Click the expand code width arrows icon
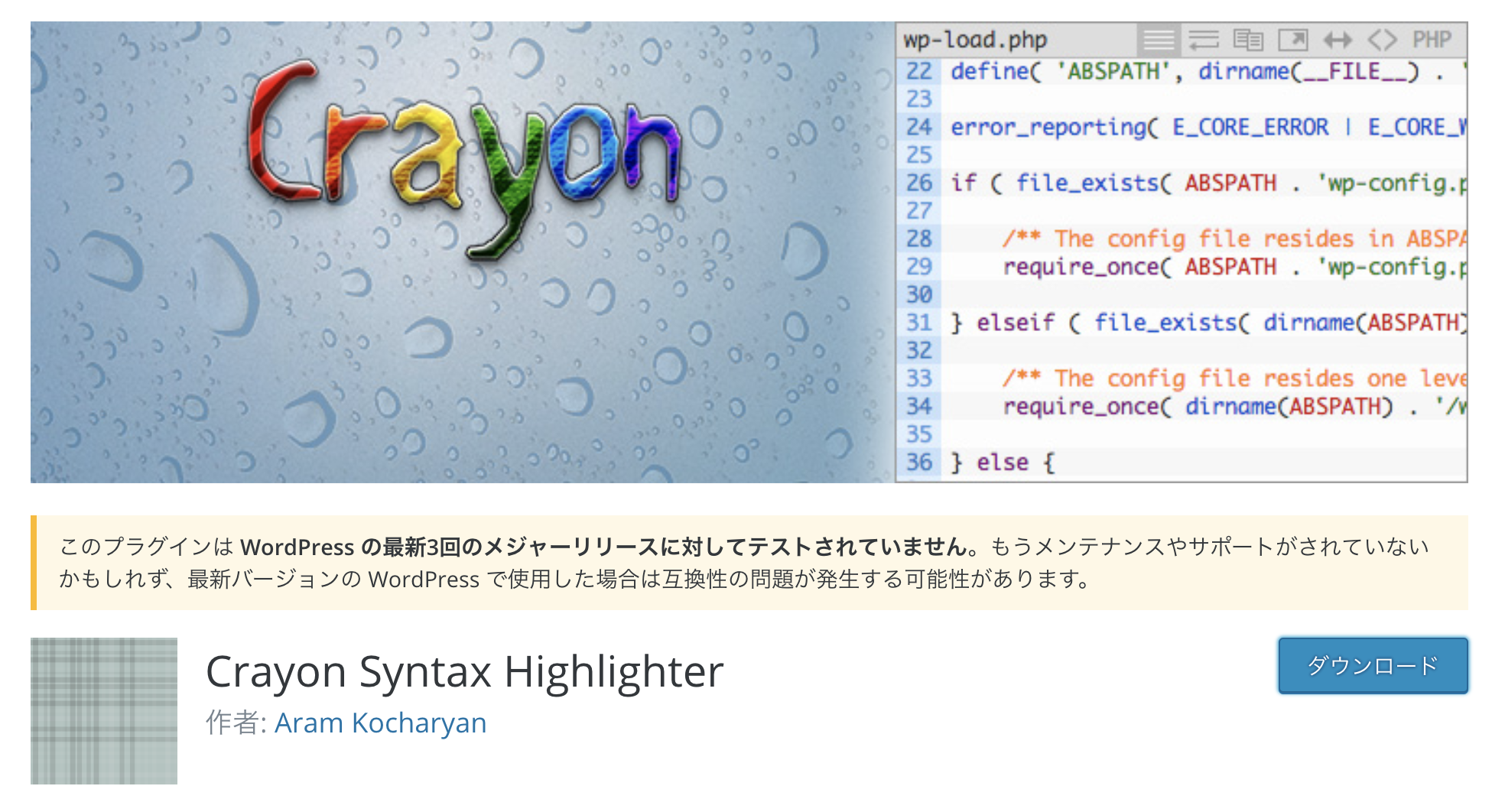This screenshot has width=1505, height=812. pos(1338,40)
